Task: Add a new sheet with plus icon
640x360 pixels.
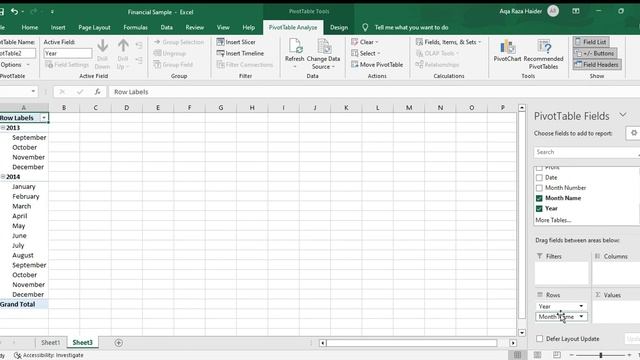Action: tap(119, 343)
